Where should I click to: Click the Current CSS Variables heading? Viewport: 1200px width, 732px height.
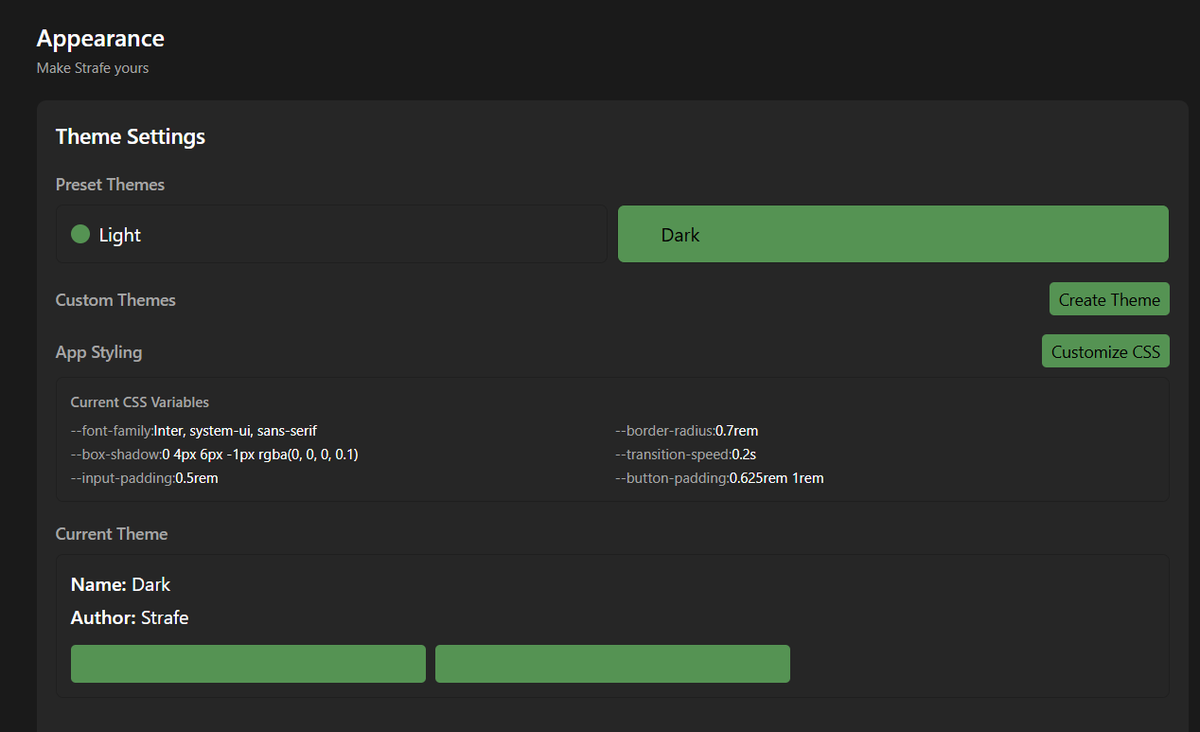pos(140,402)
